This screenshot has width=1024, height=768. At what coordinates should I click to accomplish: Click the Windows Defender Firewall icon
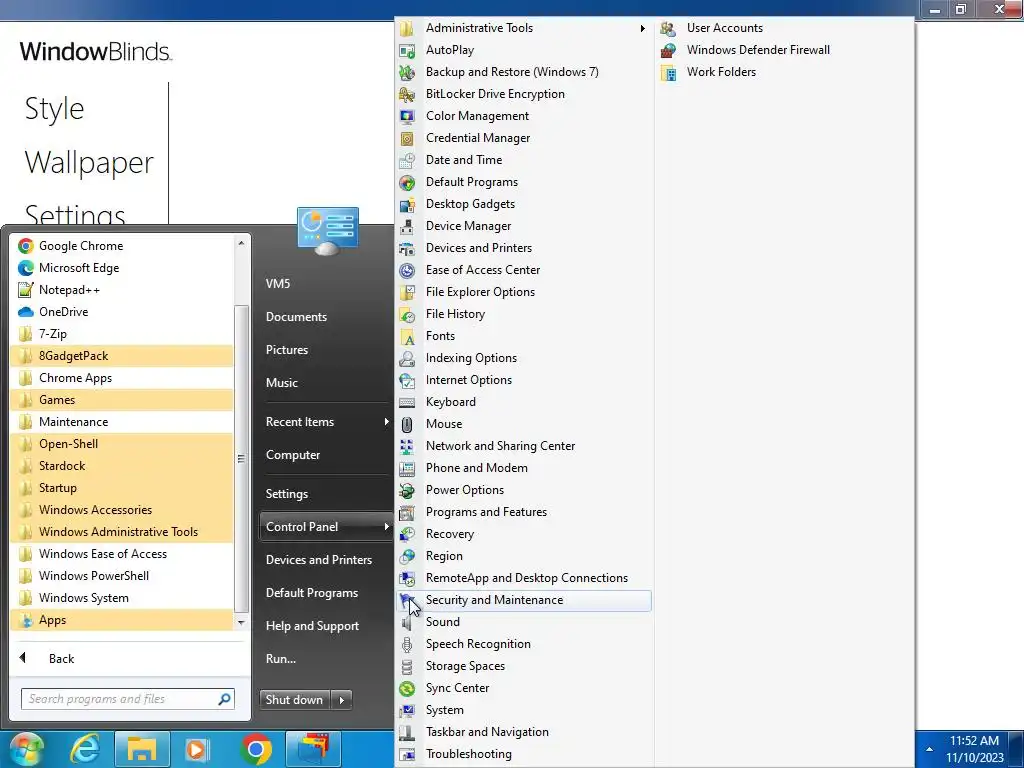[668, 50]
